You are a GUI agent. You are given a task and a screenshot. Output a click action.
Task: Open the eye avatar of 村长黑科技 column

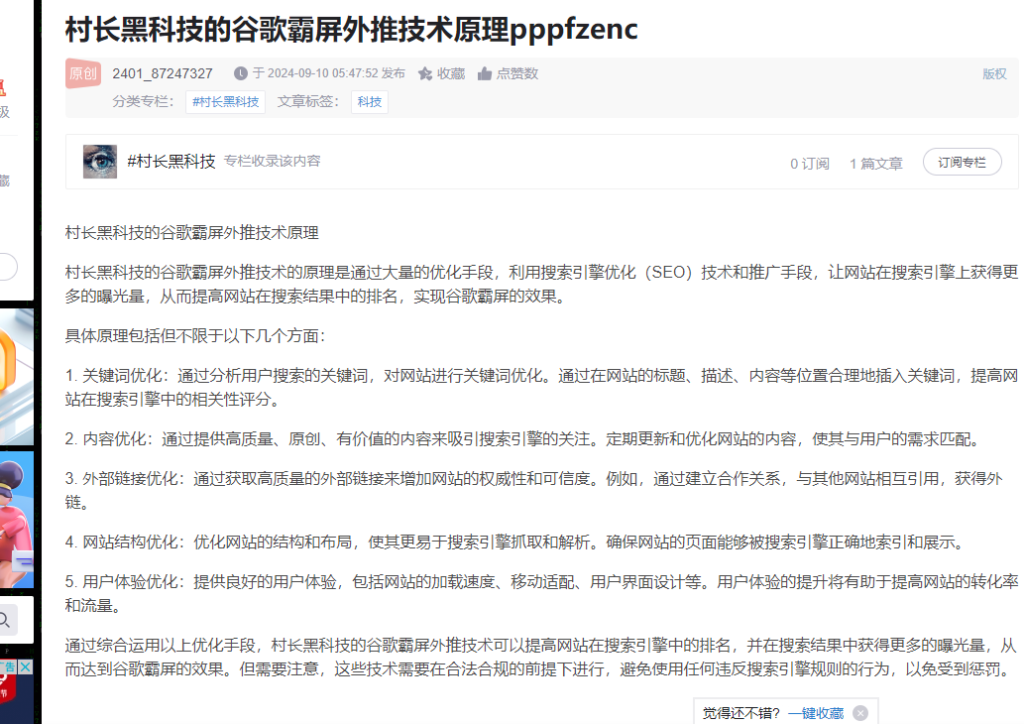coord(99,162)
